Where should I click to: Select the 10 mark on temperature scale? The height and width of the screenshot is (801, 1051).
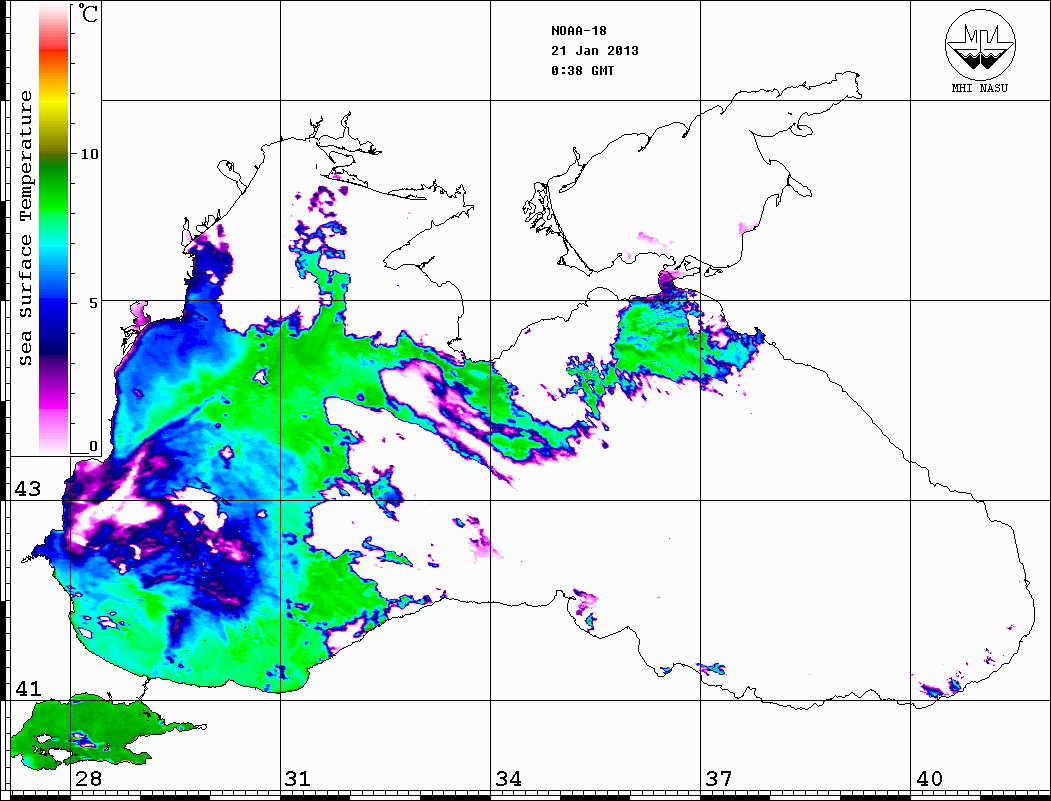(90, 154)
